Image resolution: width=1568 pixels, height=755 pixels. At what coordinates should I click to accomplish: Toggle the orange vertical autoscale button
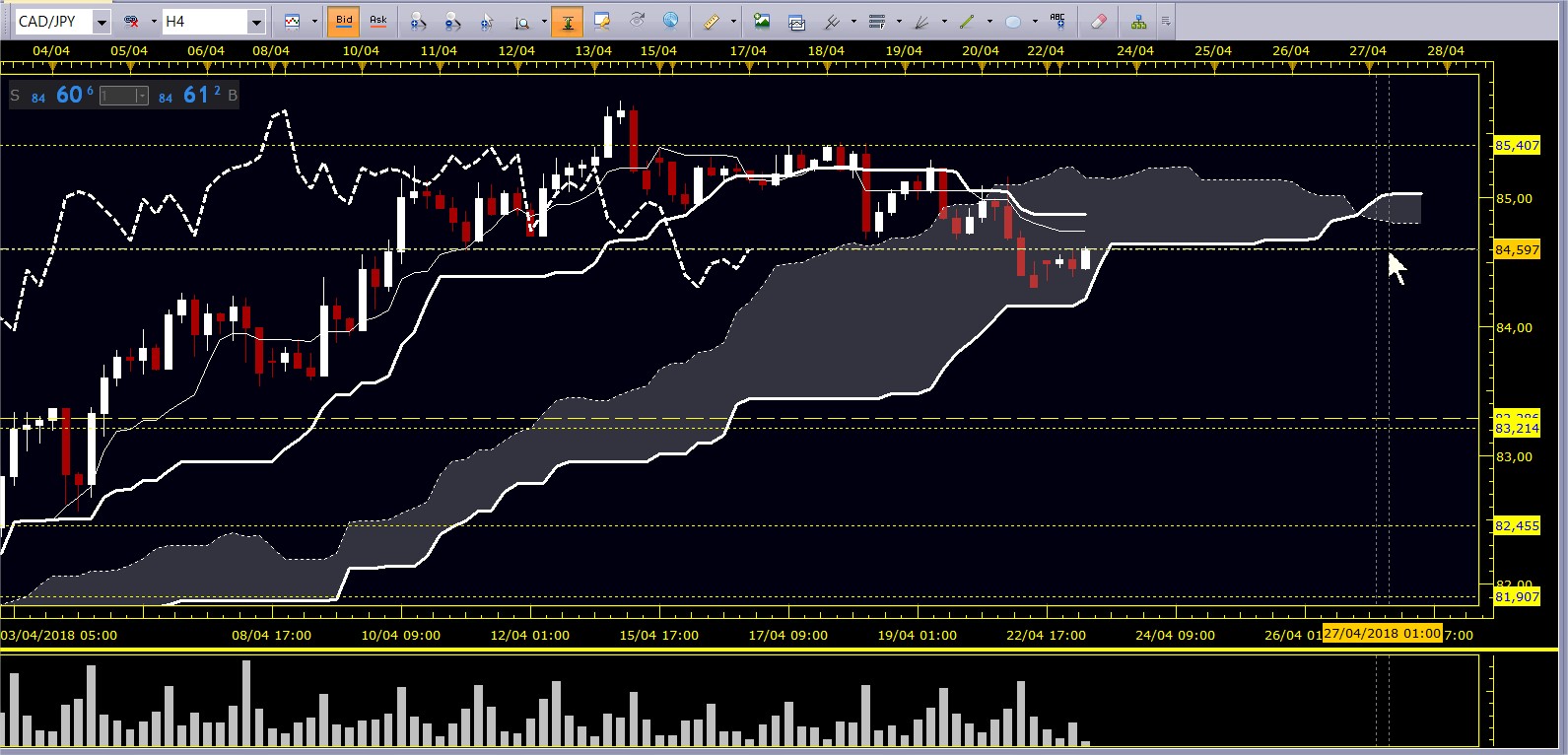(x=568, y=21)
